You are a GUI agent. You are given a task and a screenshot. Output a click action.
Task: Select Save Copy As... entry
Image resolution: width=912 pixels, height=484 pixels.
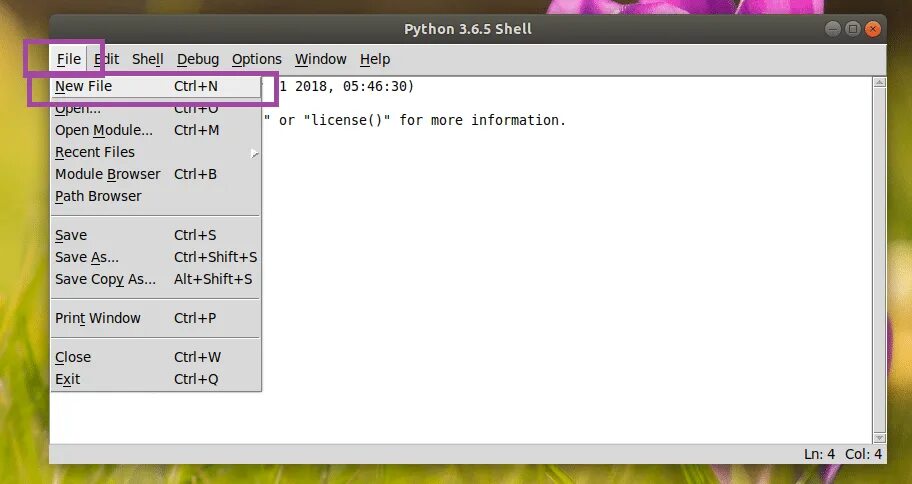coord(156,279)
